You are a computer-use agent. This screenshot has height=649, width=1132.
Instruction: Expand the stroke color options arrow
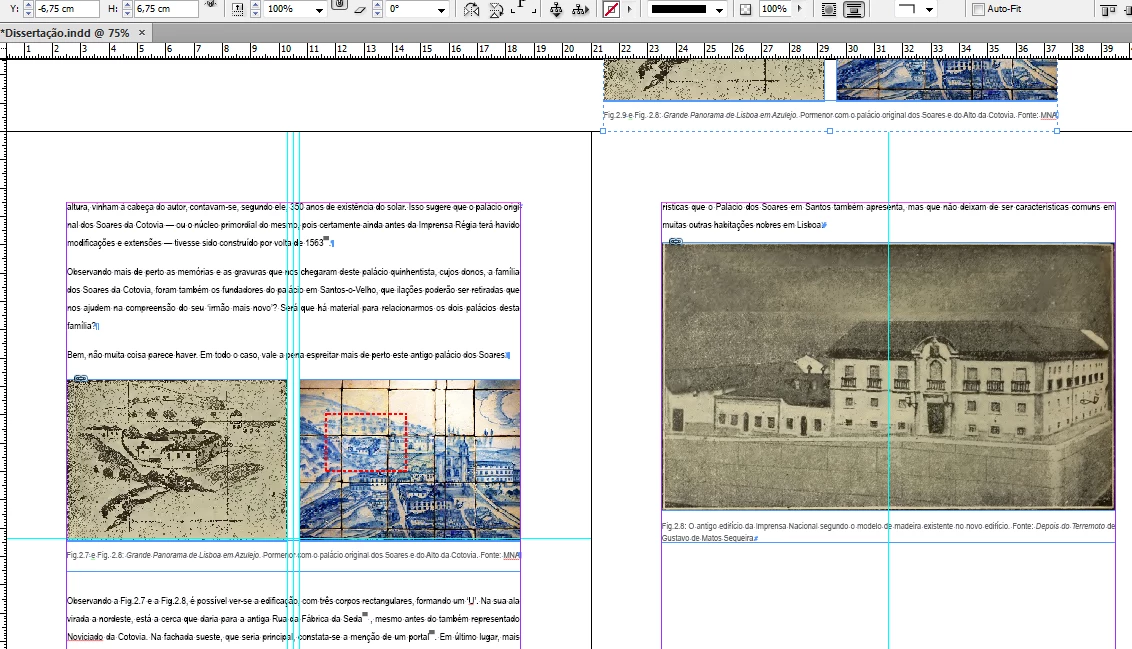click(x=630, y=9)
